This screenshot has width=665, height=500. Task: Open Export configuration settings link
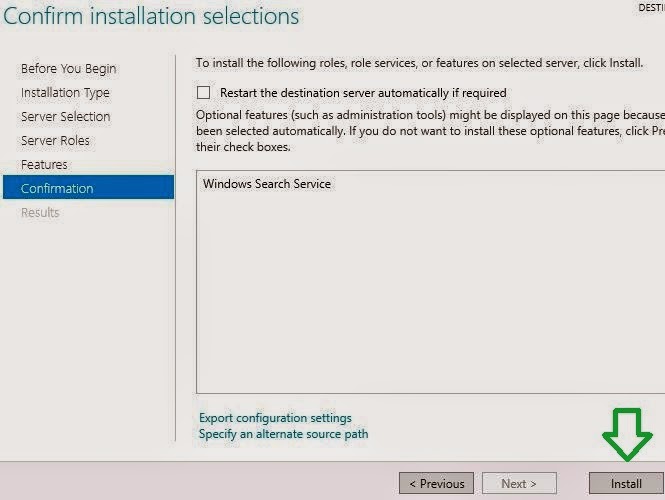[275, 418]
